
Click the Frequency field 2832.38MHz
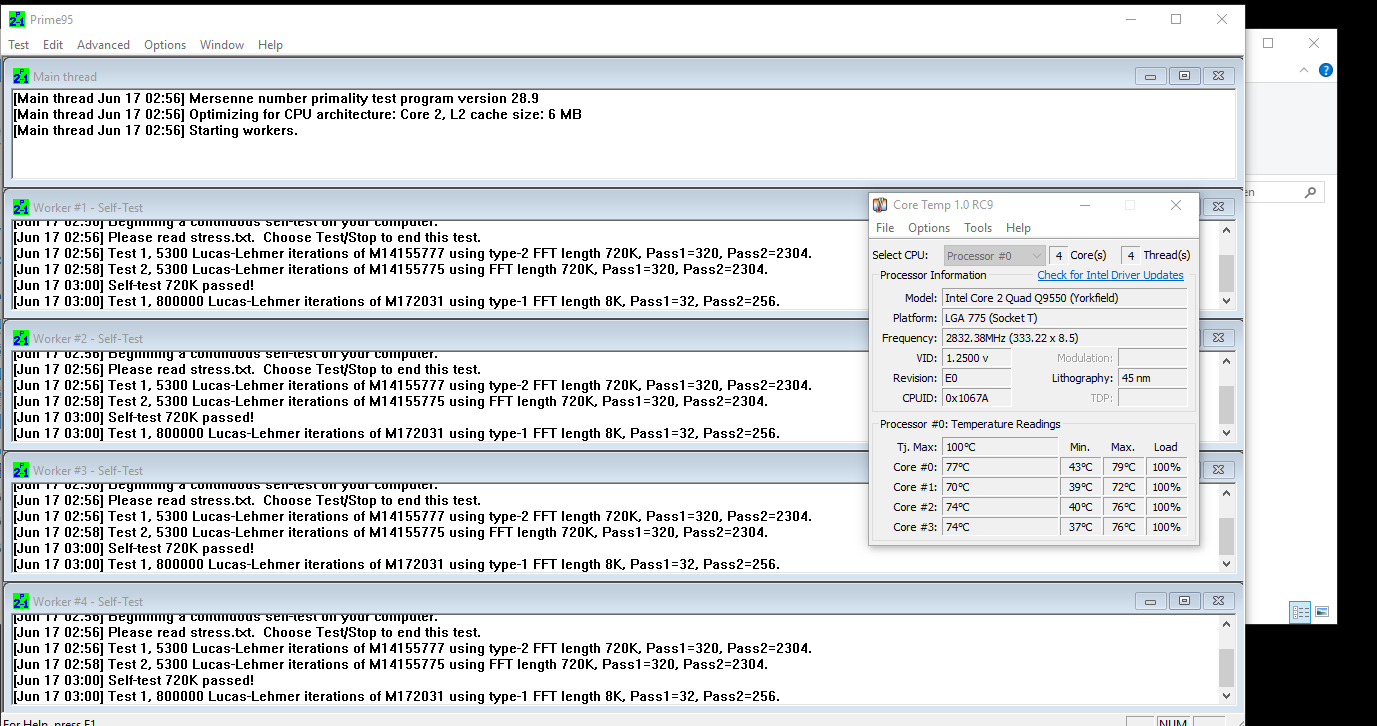pos(1065,338)
